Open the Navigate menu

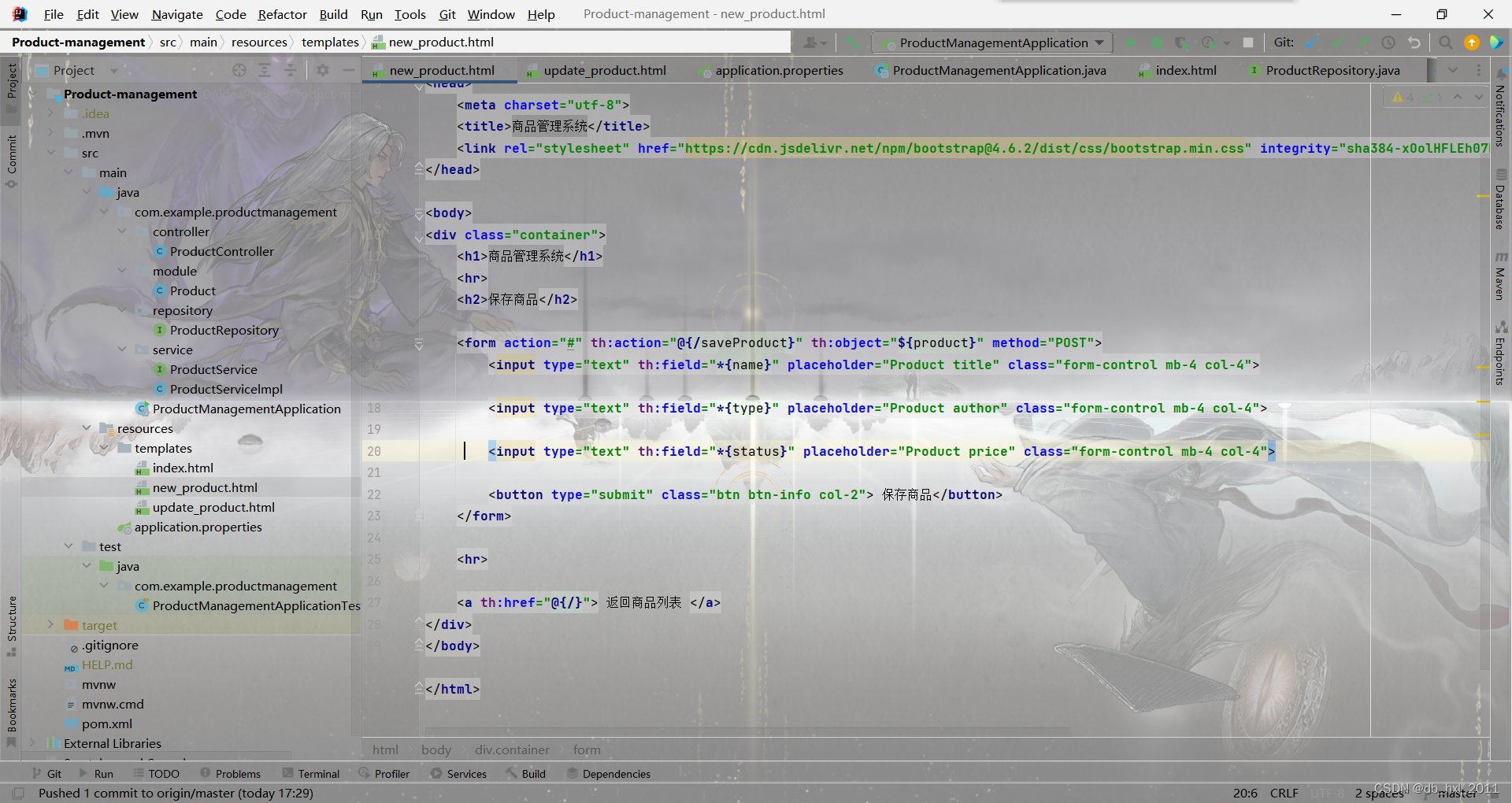(x=177, y=14)
